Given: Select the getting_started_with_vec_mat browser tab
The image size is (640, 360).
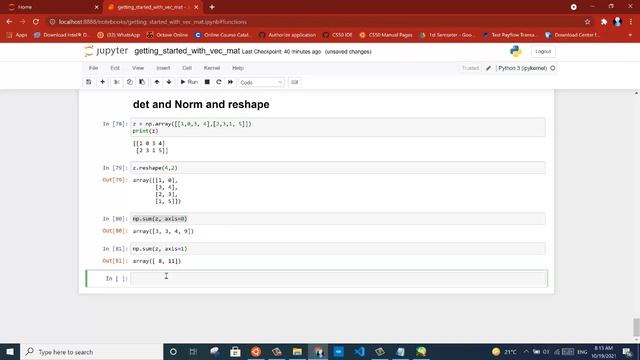Looking at the screenshot, I should click(152, 7).
